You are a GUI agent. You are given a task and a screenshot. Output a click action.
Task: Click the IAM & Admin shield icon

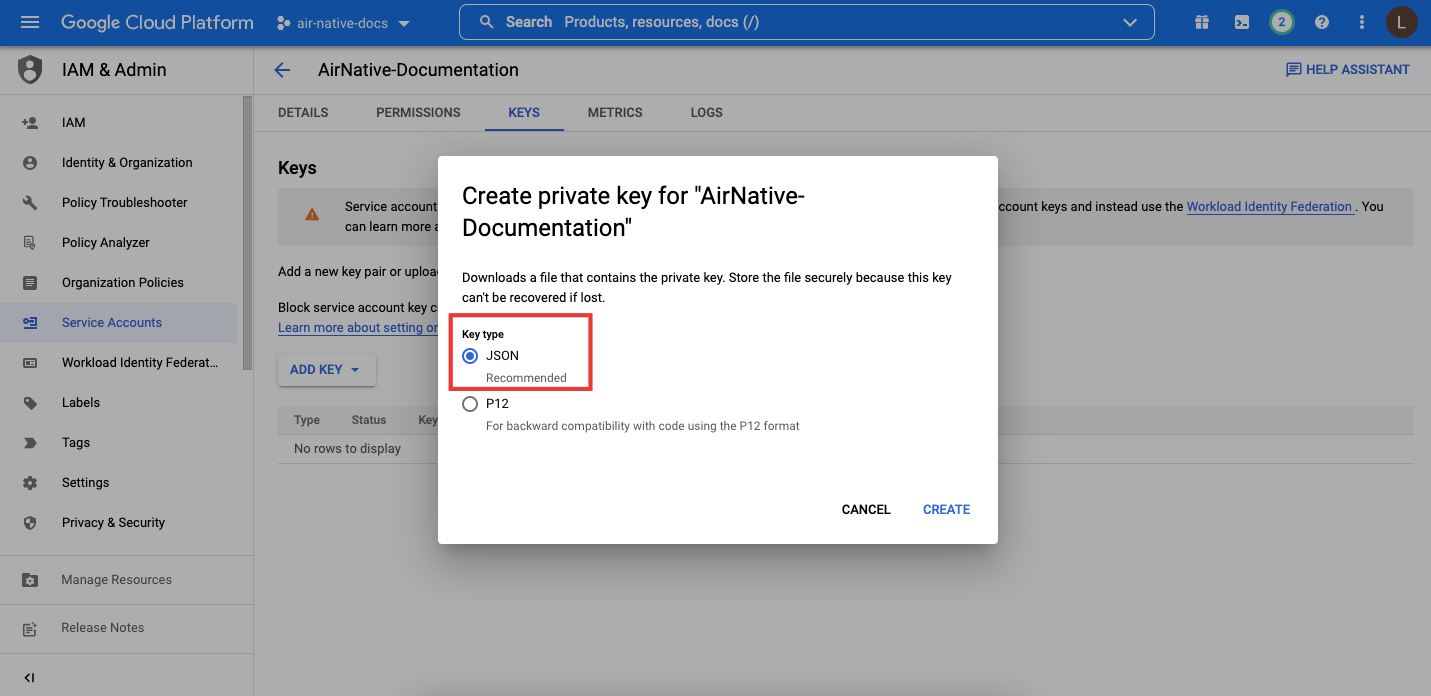30,70
